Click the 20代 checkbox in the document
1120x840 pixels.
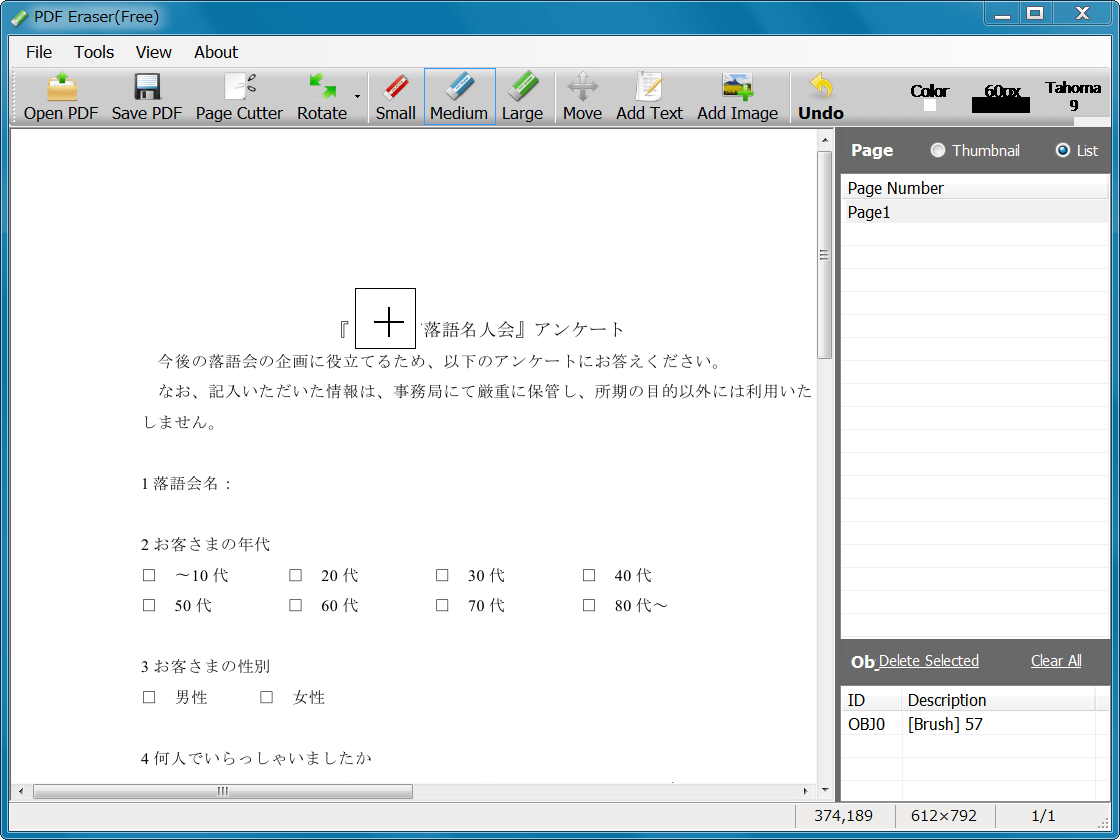click(x=295, y=575)
